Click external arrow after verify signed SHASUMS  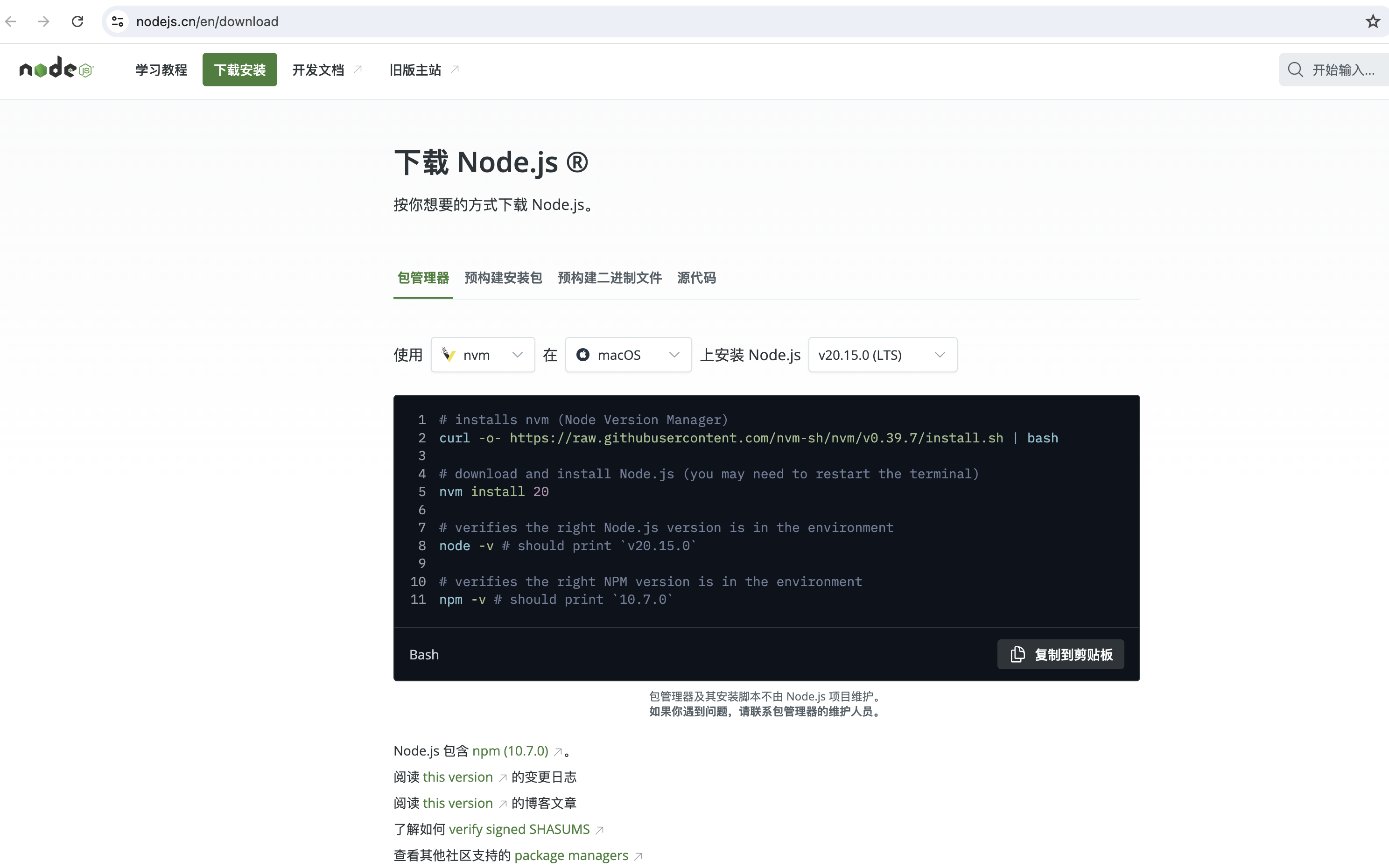[599, 830]
